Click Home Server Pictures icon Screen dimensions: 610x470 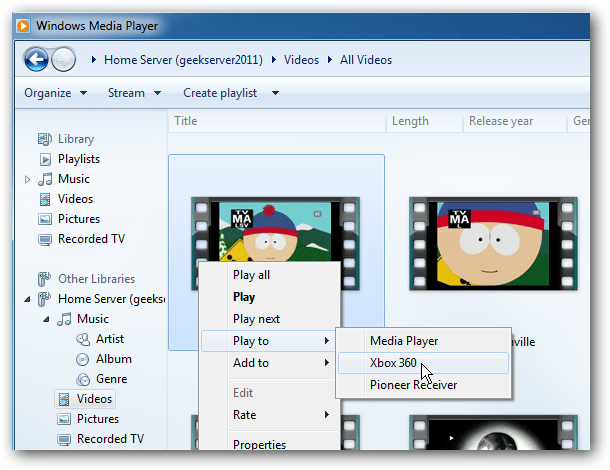click(x=64, y=419)
